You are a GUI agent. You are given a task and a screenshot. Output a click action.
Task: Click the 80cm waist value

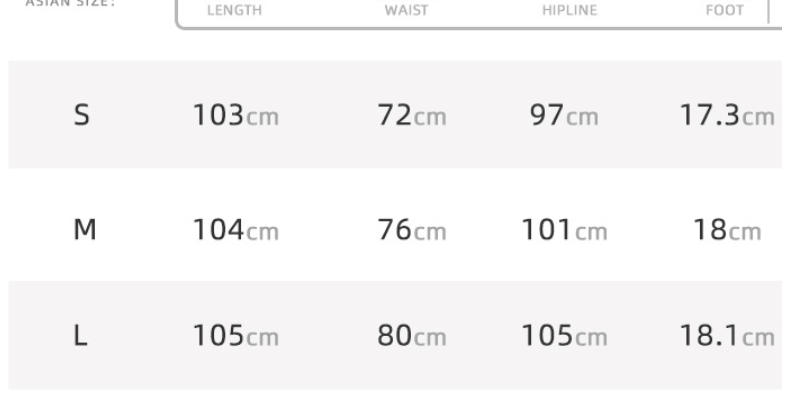412,336
